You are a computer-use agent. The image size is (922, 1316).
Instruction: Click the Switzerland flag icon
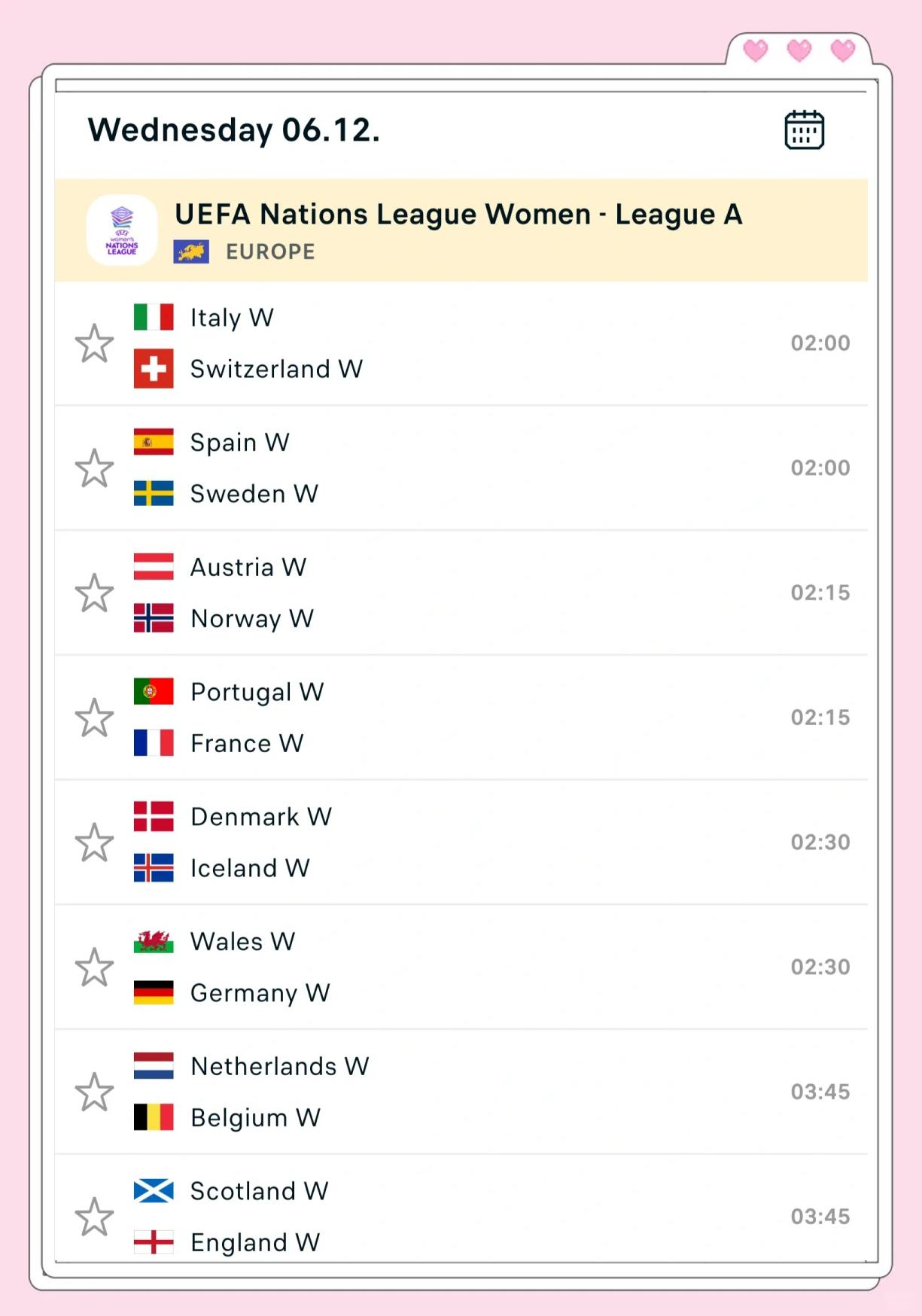pos(154,369)
